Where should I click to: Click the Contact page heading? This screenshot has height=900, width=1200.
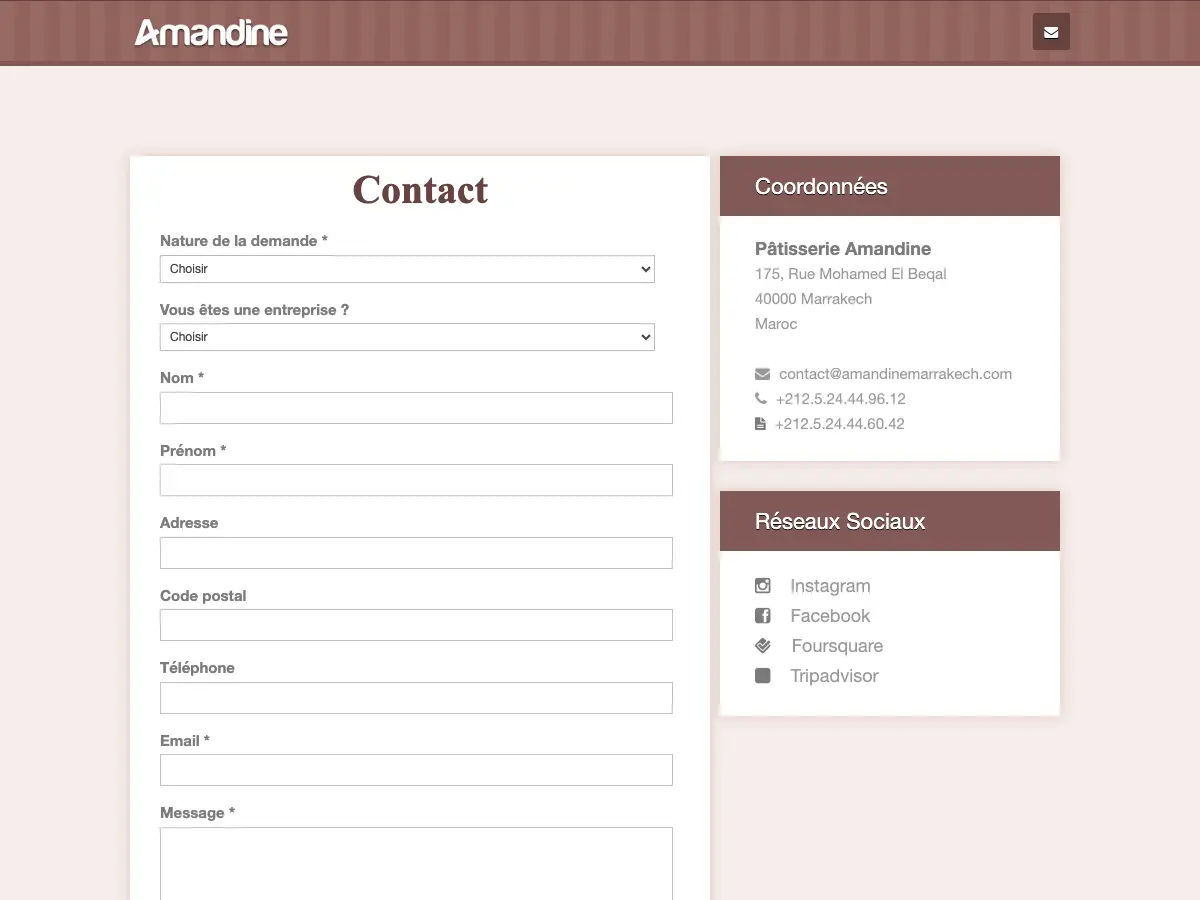[x=420, y=190]
